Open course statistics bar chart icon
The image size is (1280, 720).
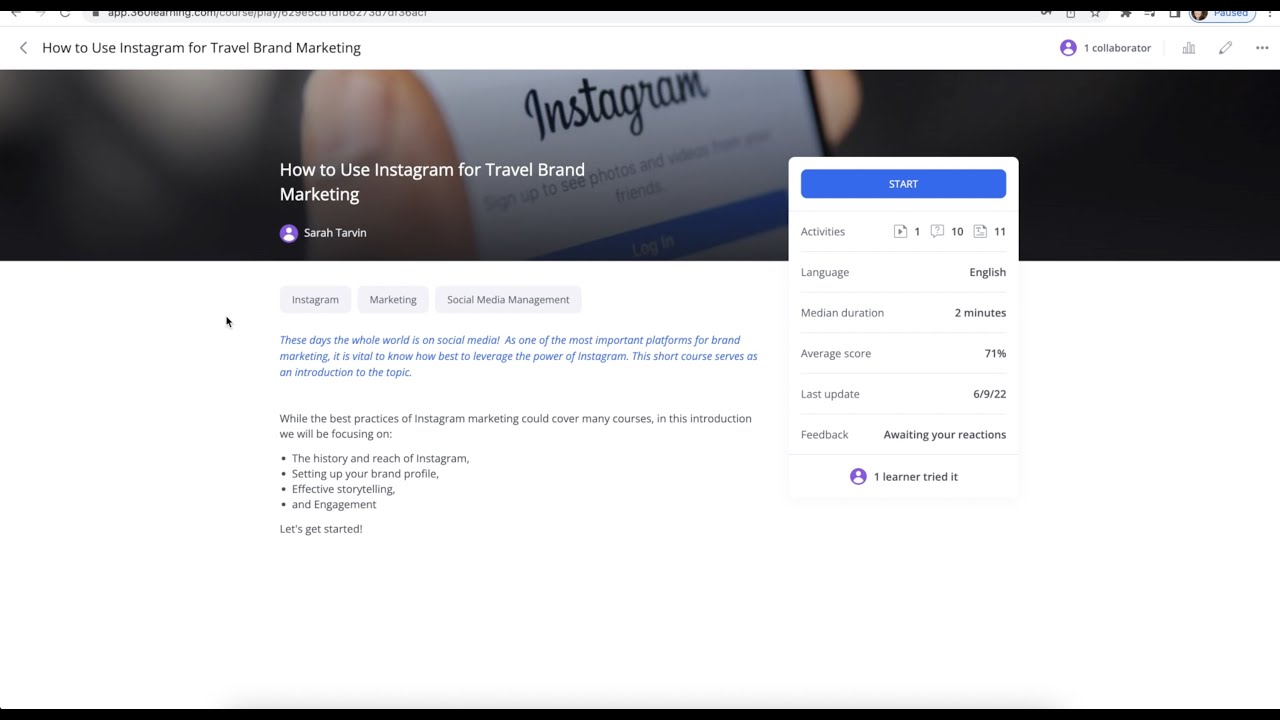pos(1189,48)
